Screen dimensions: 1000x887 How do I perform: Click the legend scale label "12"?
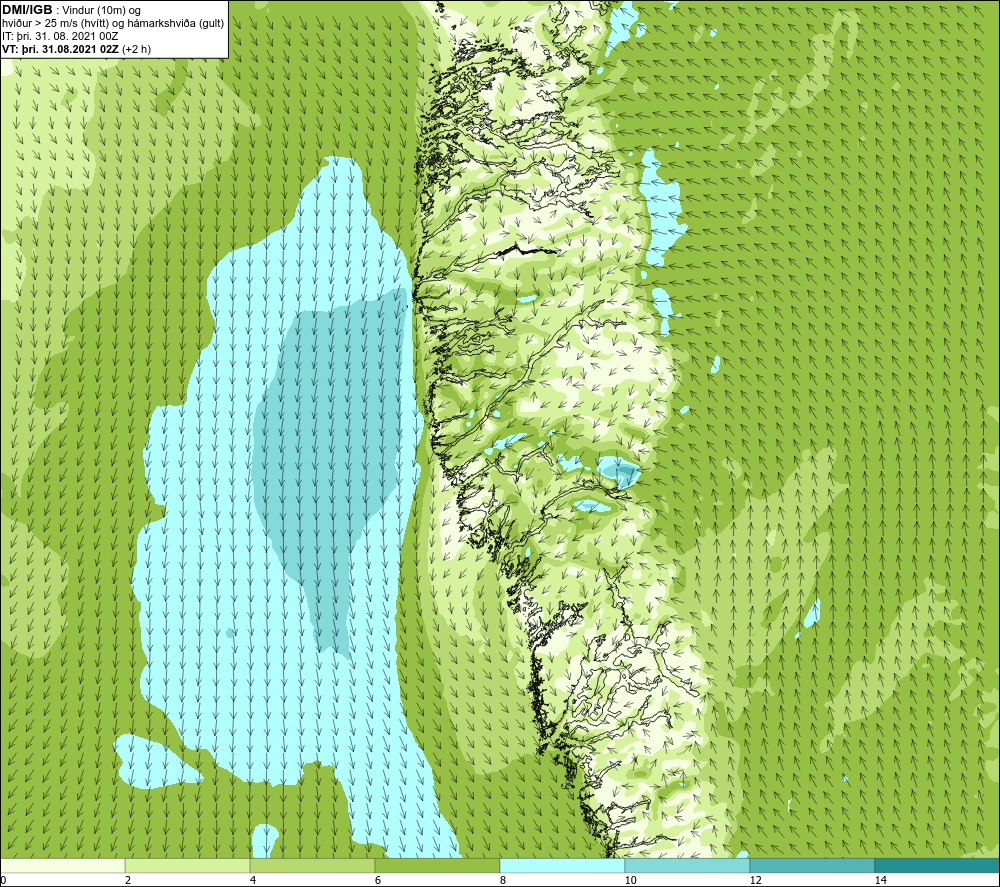click(755, 881)
